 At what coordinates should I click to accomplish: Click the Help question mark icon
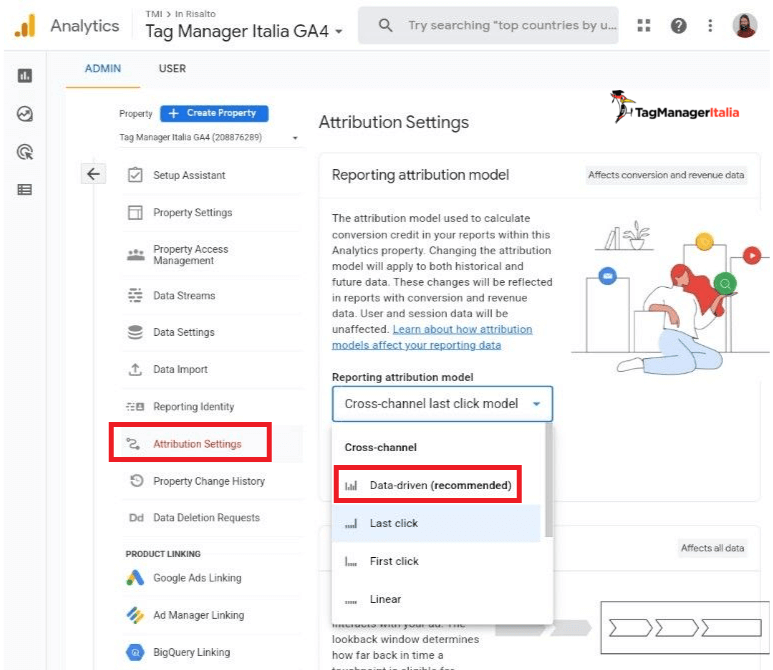coord(678,25)
